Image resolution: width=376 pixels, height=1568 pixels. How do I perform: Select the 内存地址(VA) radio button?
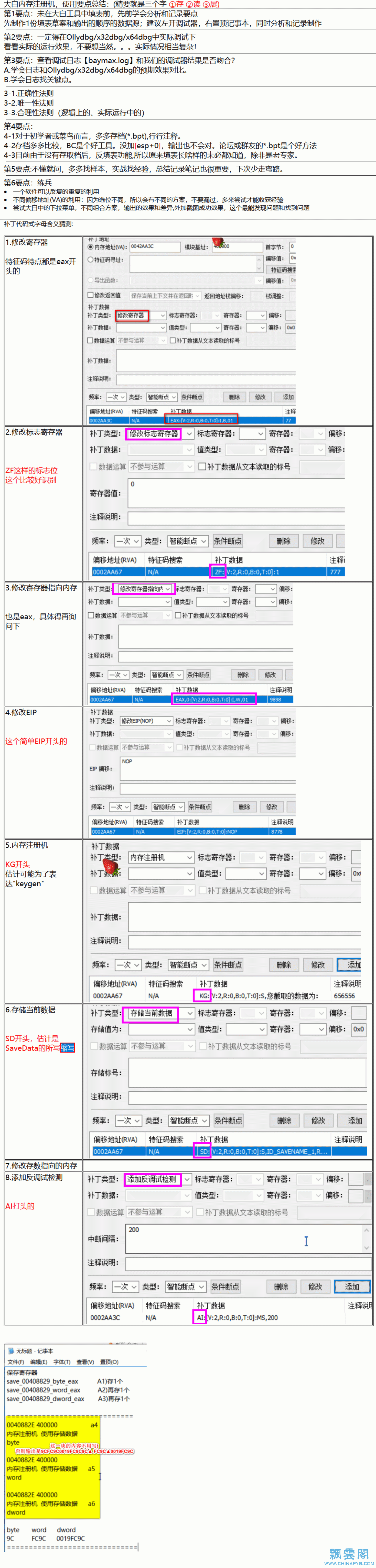click(91, 247)
